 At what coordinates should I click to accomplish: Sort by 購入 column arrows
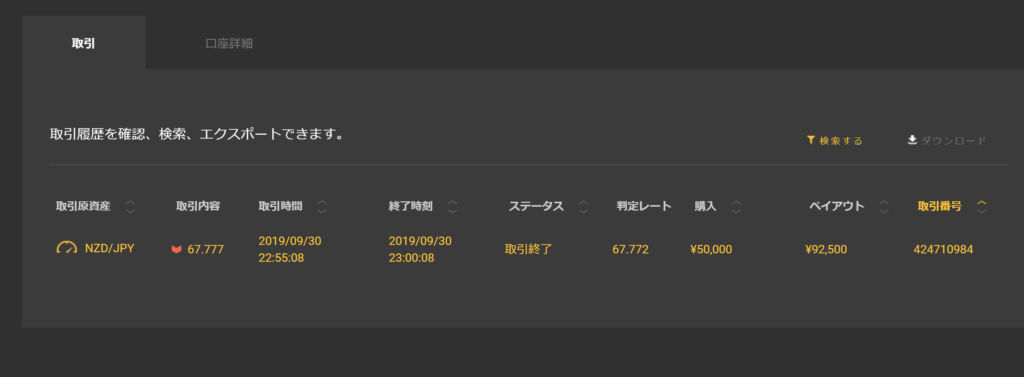click(x=736, y=207)
